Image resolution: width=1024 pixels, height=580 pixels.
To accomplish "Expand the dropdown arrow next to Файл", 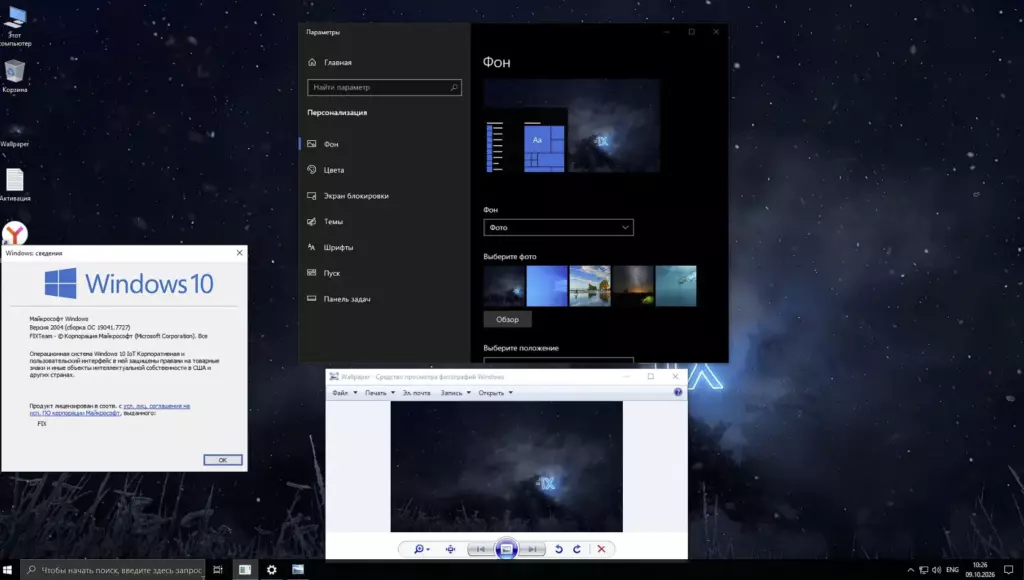I will tap(355, 393).
